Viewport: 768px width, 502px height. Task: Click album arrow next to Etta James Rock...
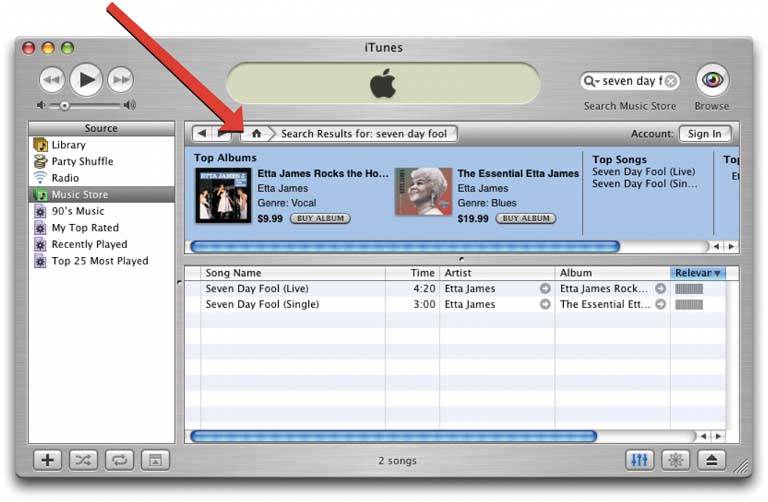click(x=661, y=288)
